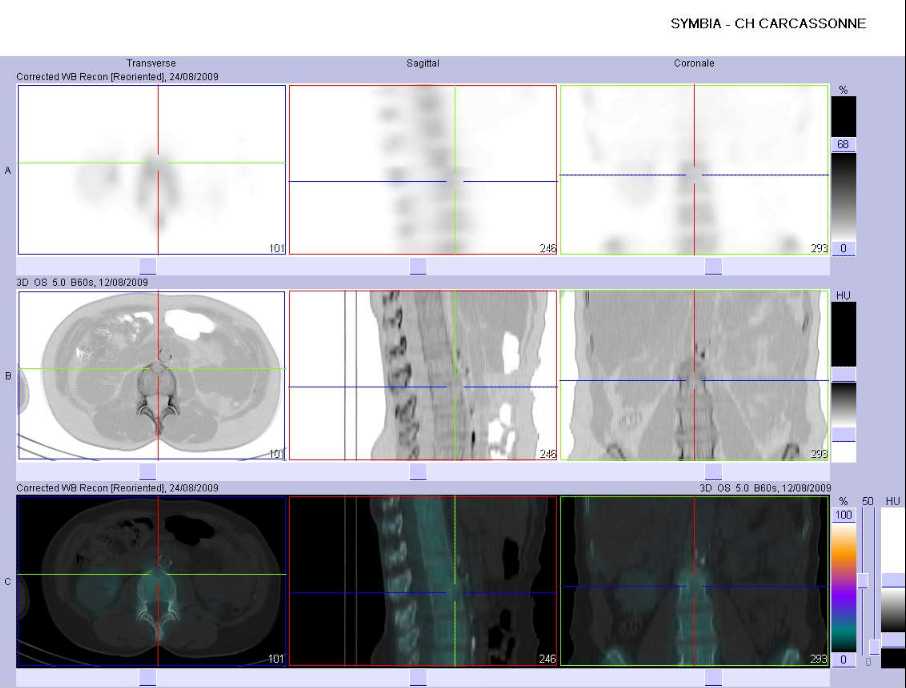The height and width of the screenshot is (688, 906).
Task: Click slice slider under row A coronal view
Action: [x=714, y=266]
